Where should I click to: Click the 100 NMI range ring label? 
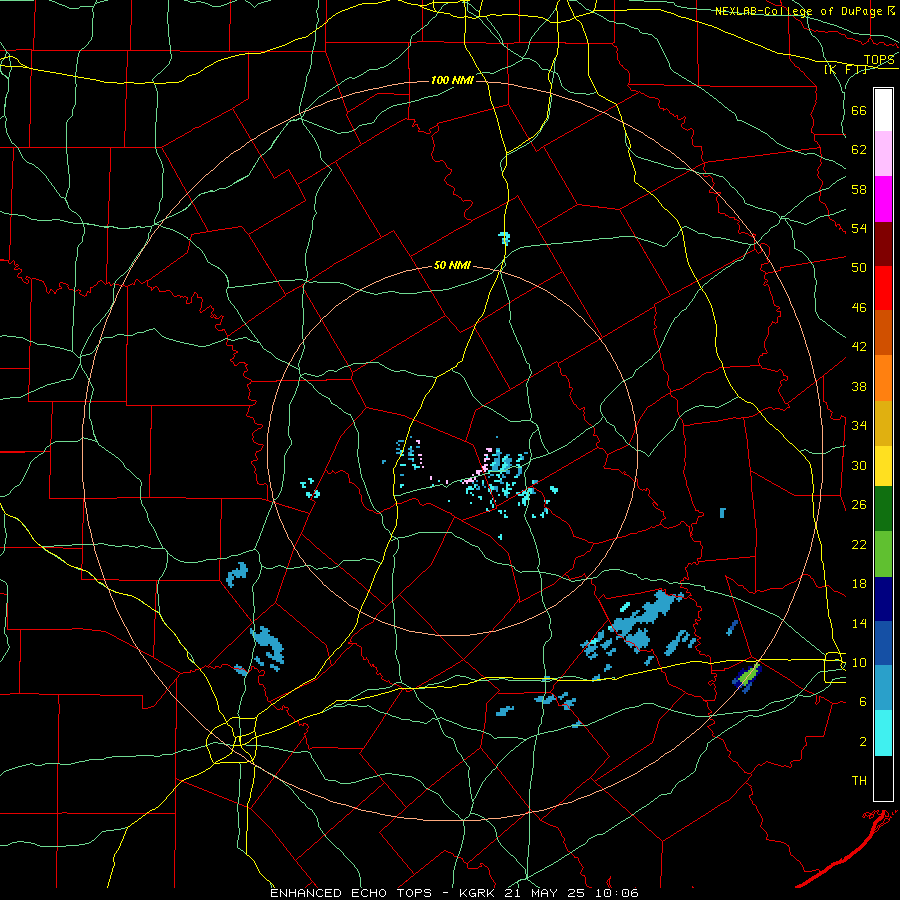coord(452,80)
